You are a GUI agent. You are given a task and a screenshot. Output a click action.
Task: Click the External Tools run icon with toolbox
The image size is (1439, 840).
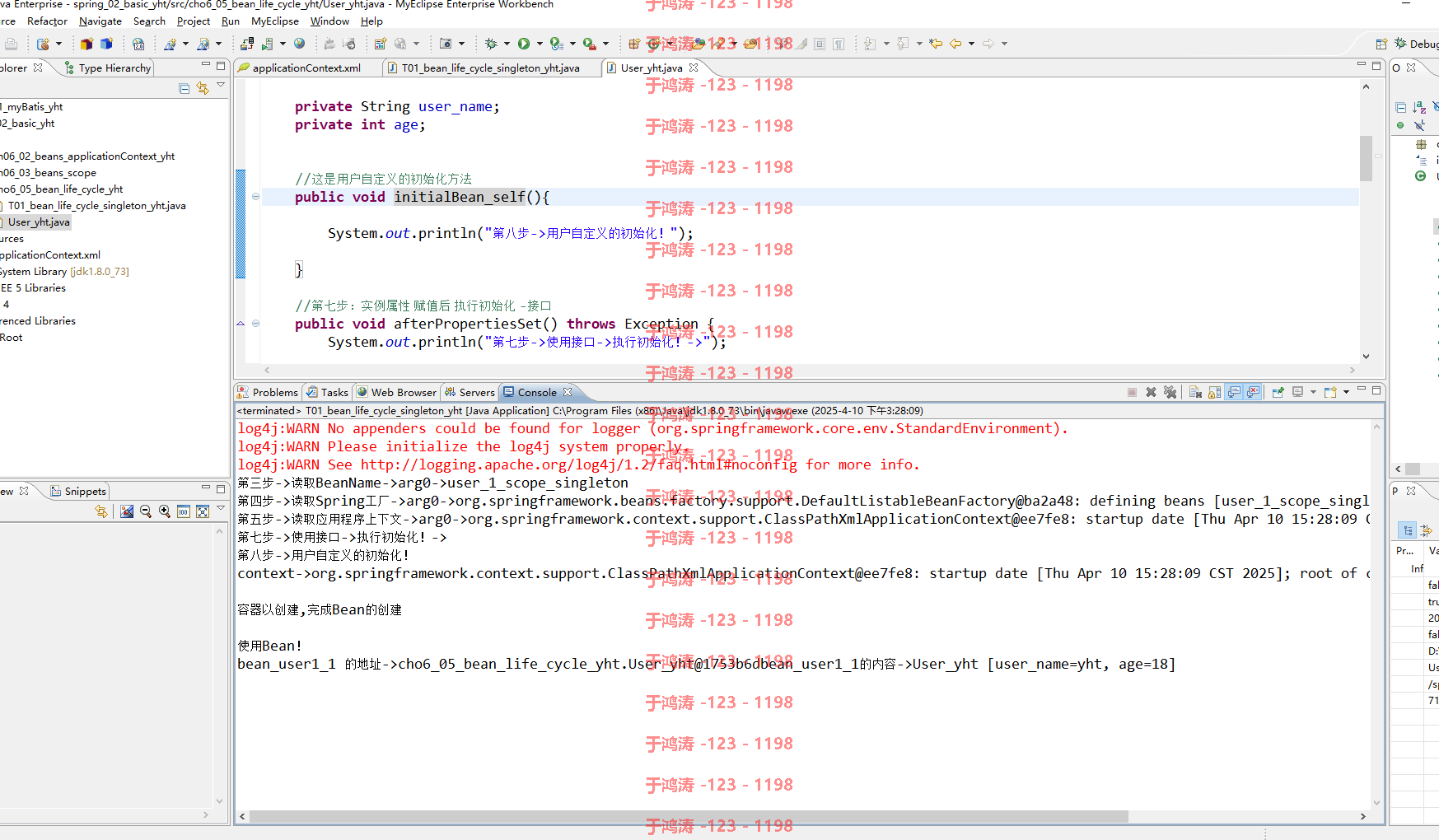[x=590, y=44]
